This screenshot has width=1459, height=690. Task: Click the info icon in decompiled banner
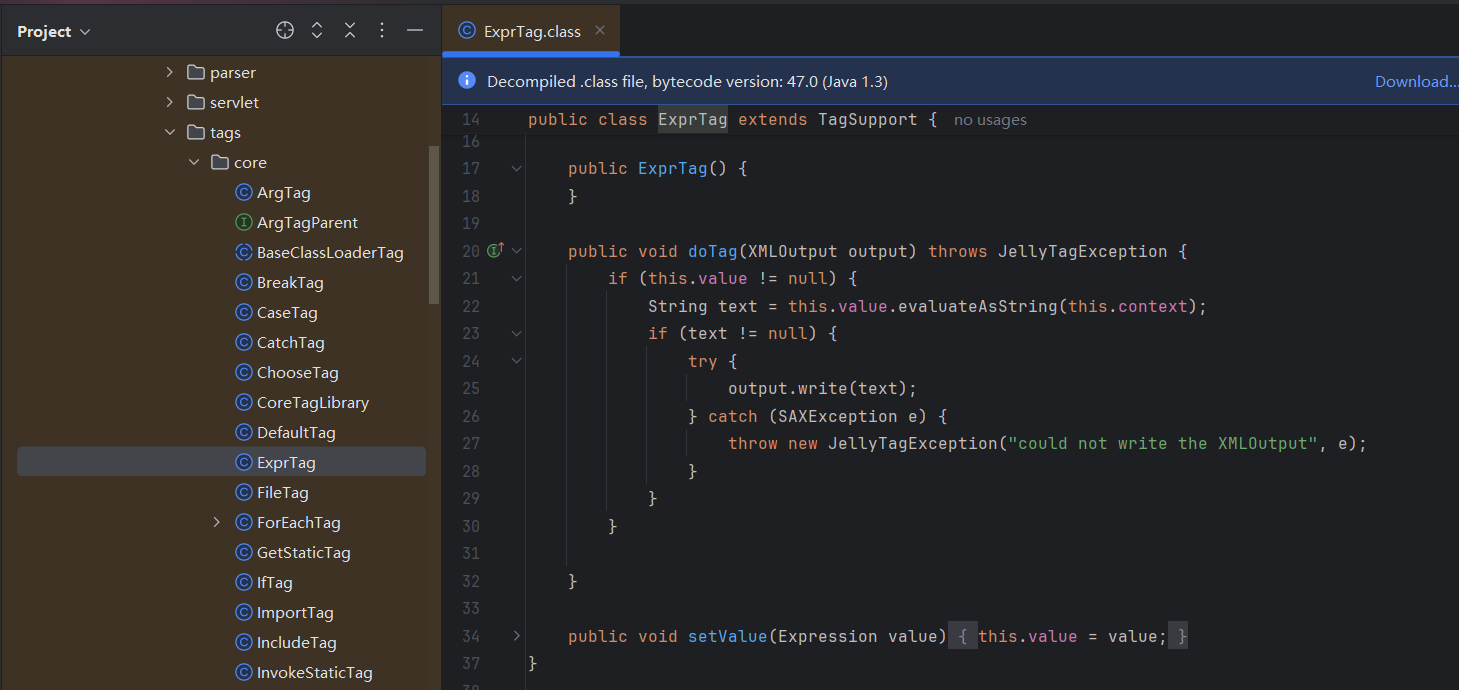point(466,81)
